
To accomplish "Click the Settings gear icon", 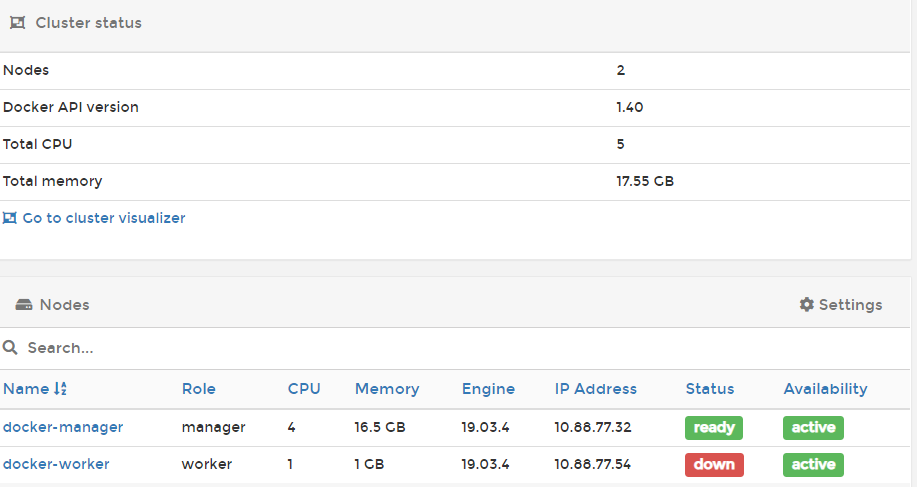I will click(x=806, y=305).
